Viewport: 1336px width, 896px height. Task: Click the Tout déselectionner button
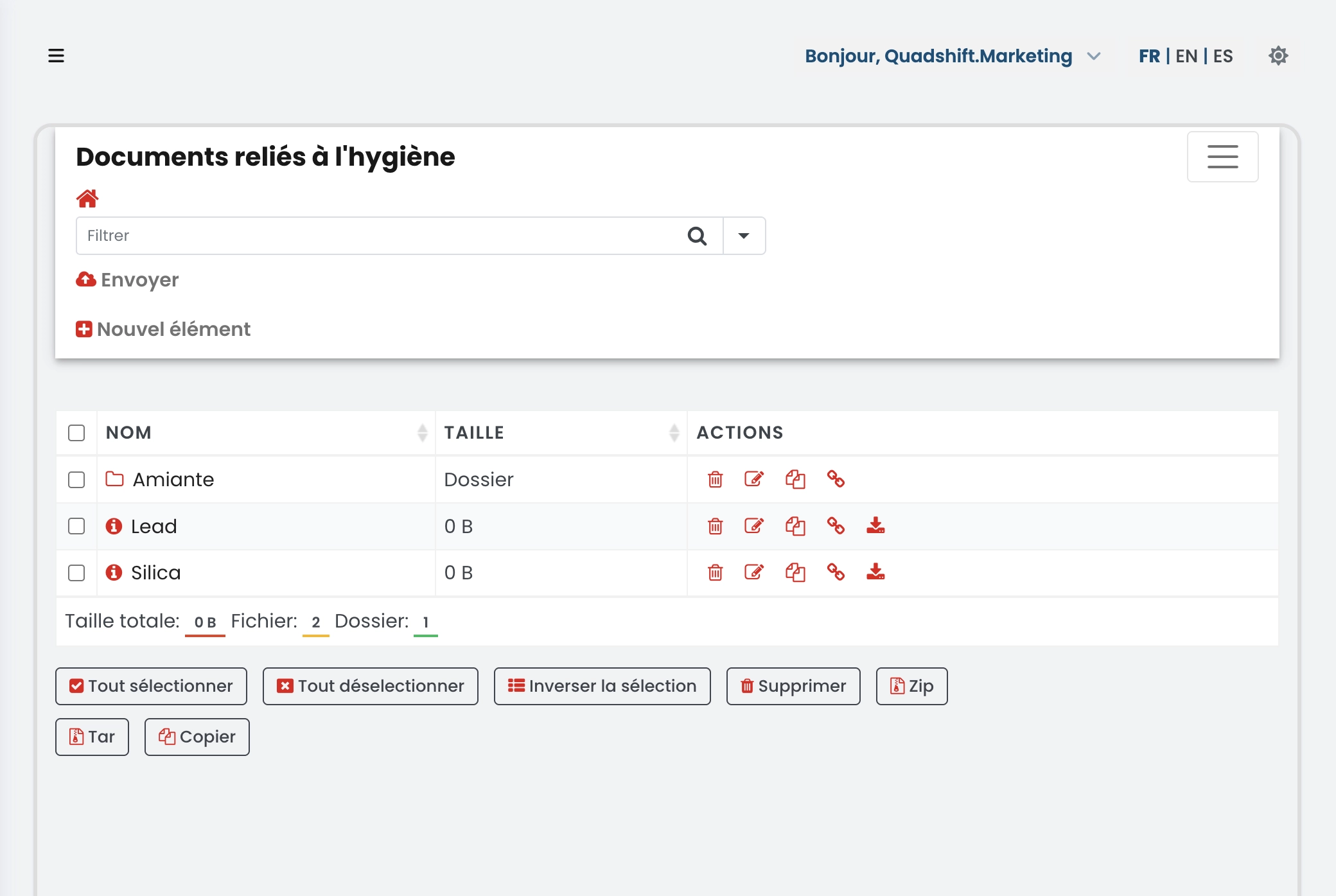371,686
